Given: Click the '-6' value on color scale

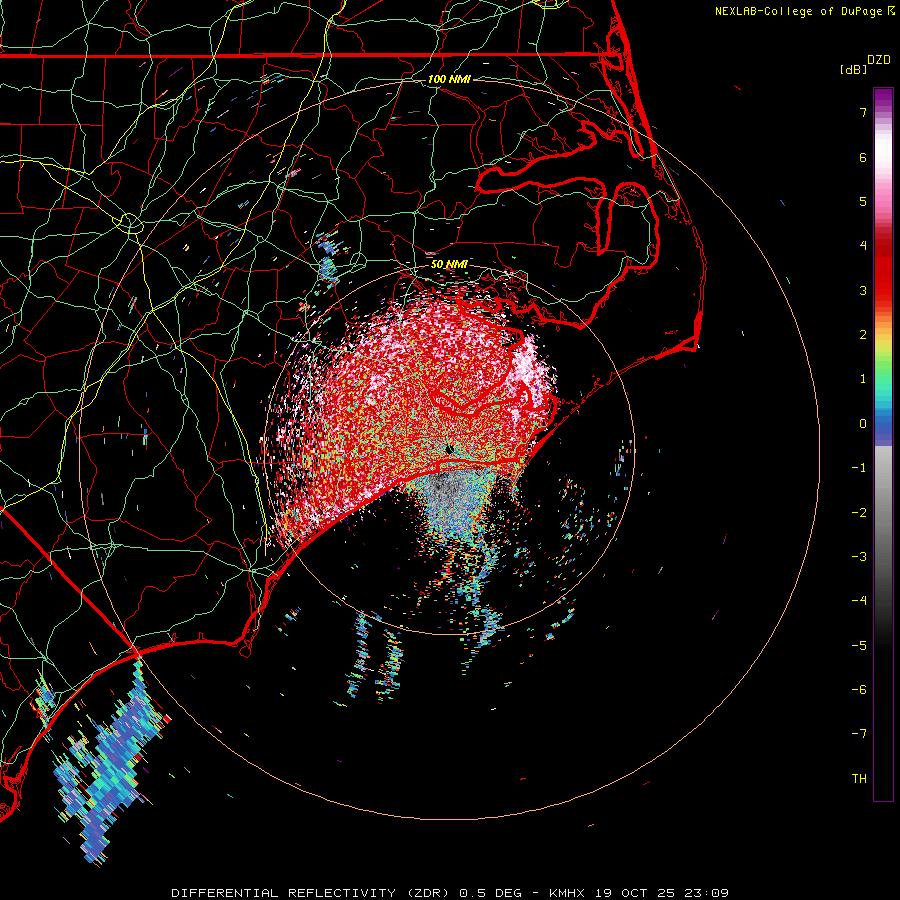Looking at the screenshot, I should tap(859, 690).
